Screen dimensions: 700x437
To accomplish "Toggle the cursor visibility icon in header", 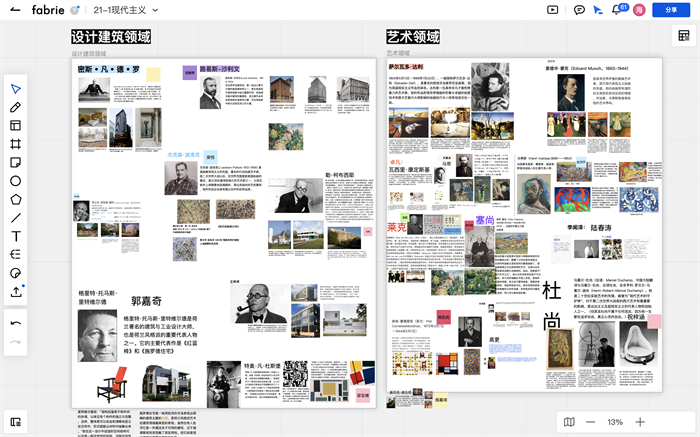I will point(598,10).
